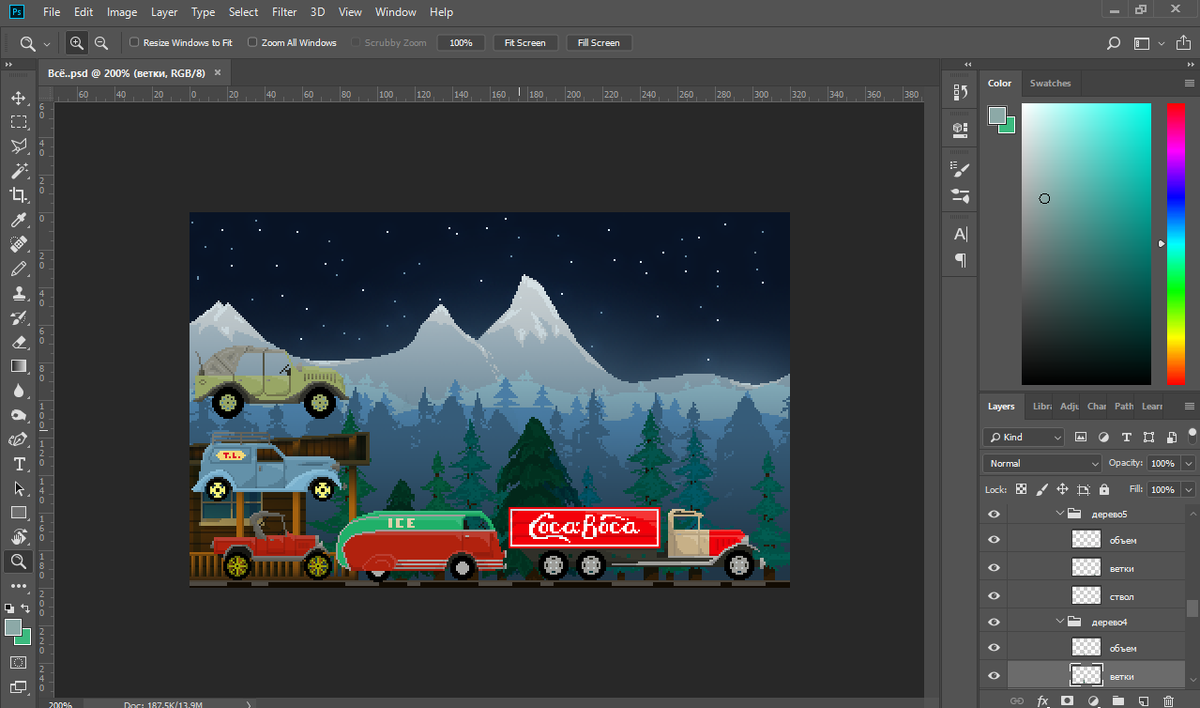The image size is (1200, 708).
Task: Hide the ствол layer
Action: click(x=993, y=596)
